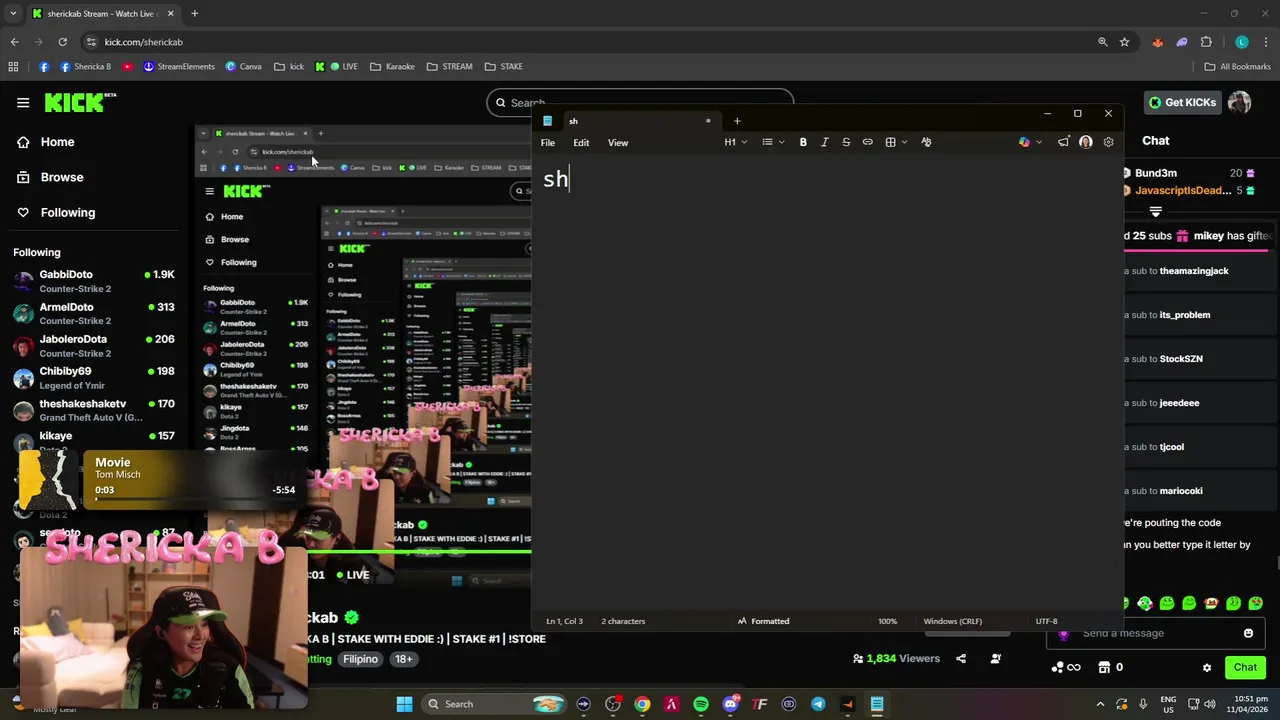The image size is (1280, 720).
Task: Click the Get KICKs button
Action: [x=1182, y=102]
